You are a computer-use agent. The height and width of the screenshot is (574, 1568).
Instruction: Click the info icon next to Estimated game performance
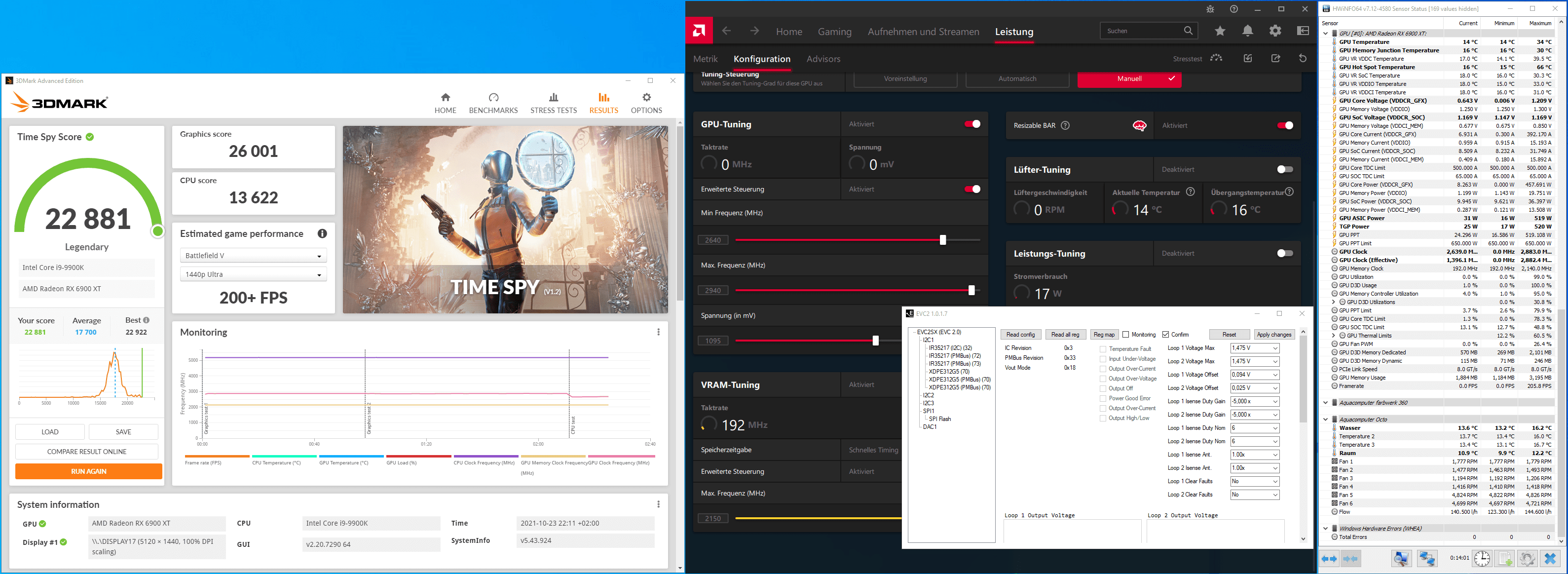(322, 234)
